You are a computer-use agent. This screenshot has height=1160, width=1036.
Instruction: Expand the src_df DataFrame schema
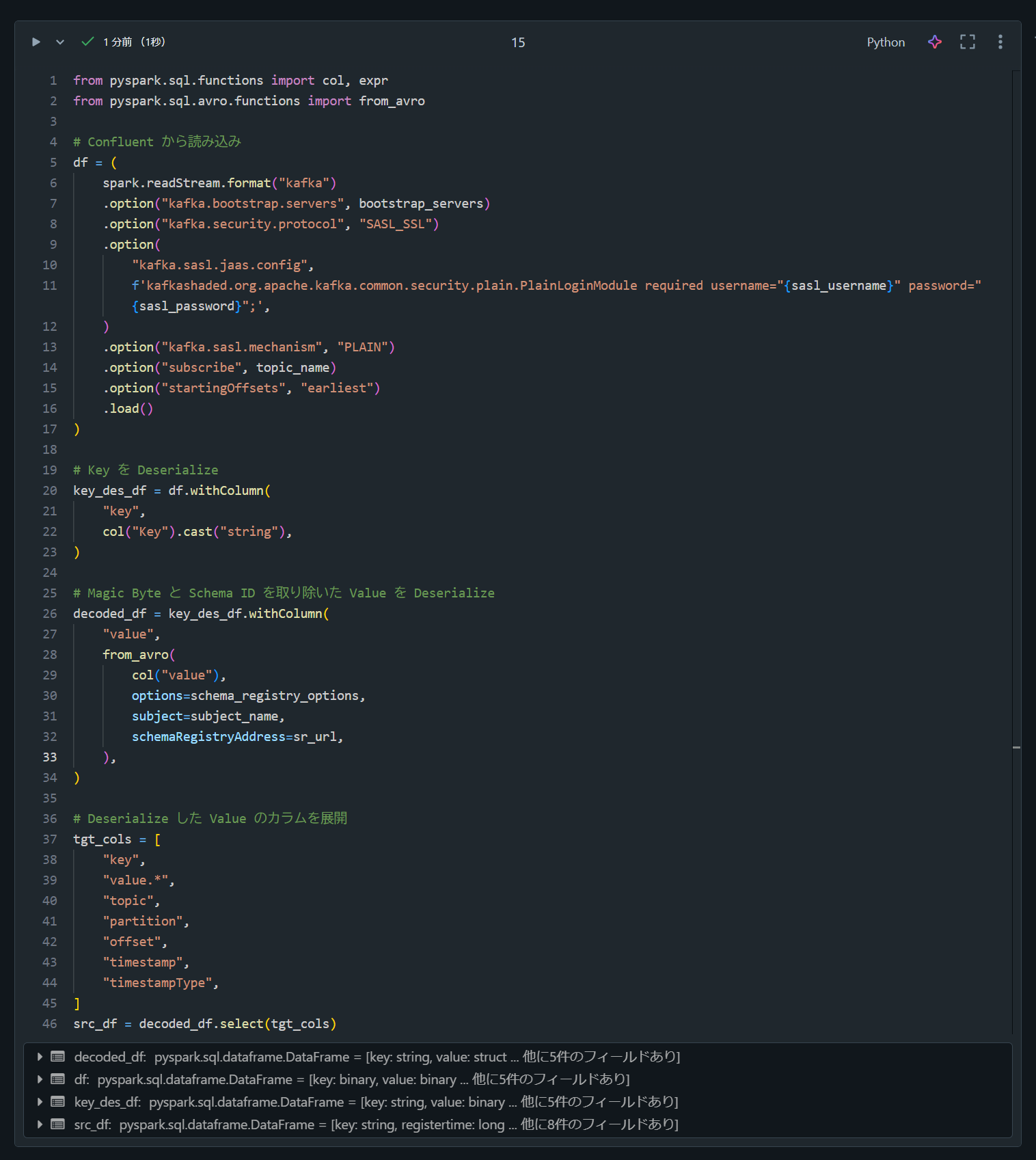(40, 1124)
